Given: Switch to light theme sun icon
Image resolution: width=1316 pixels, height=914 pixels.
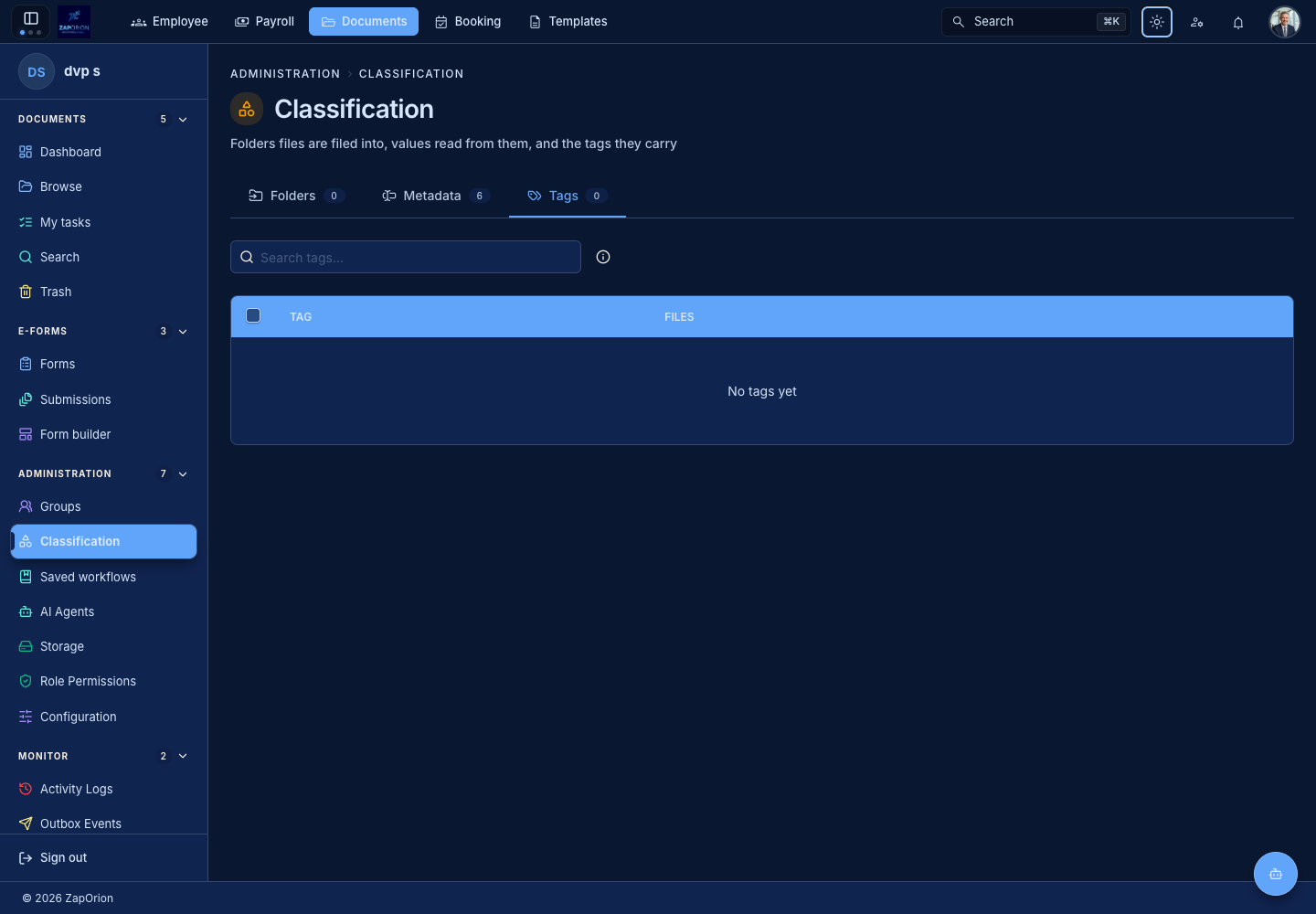Looking at the screenshot, I should pyautogui.click(x=1157, y=22).
